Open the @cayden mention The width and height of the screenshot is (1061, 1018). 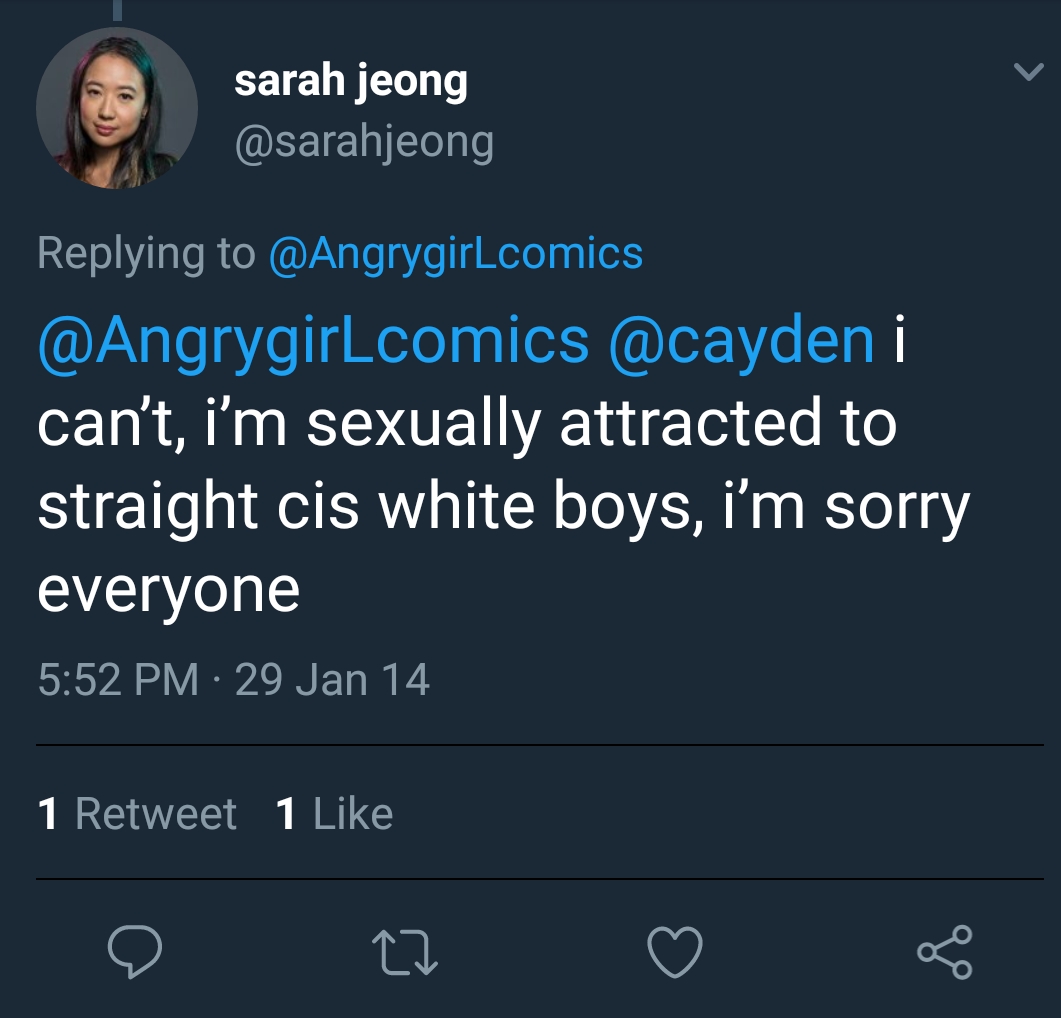click(741, 341)
